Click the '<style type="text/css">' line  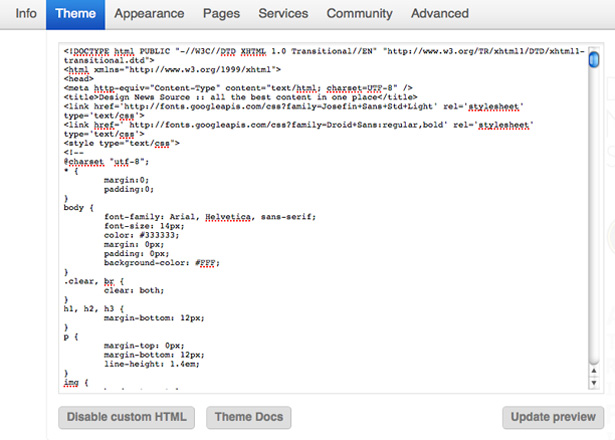[x=122, y=143]
